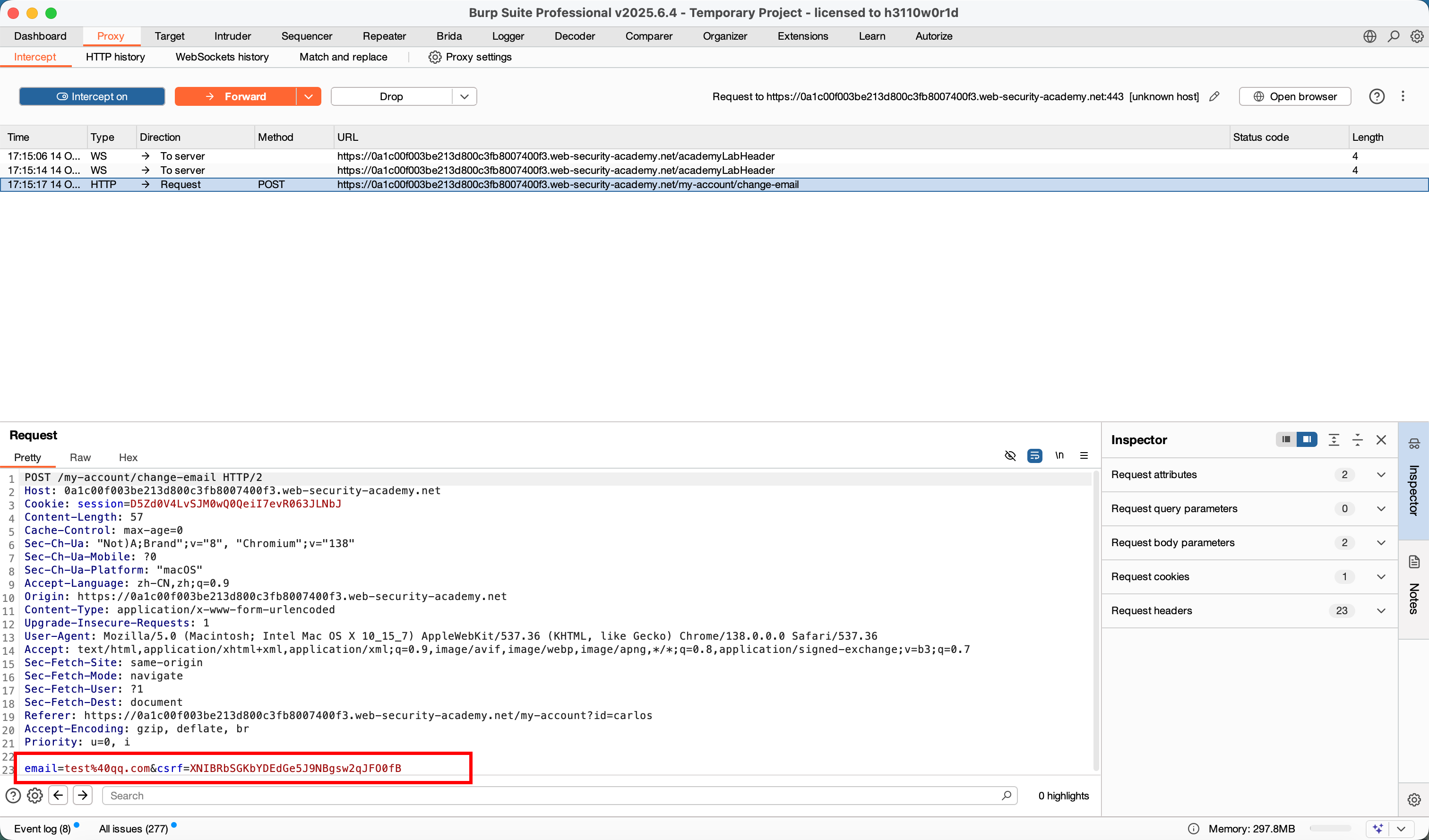Toggle line wrap icon in request editor
Image resolution: width=1429 pixels, height=840 pixels.
[1034, 456]
